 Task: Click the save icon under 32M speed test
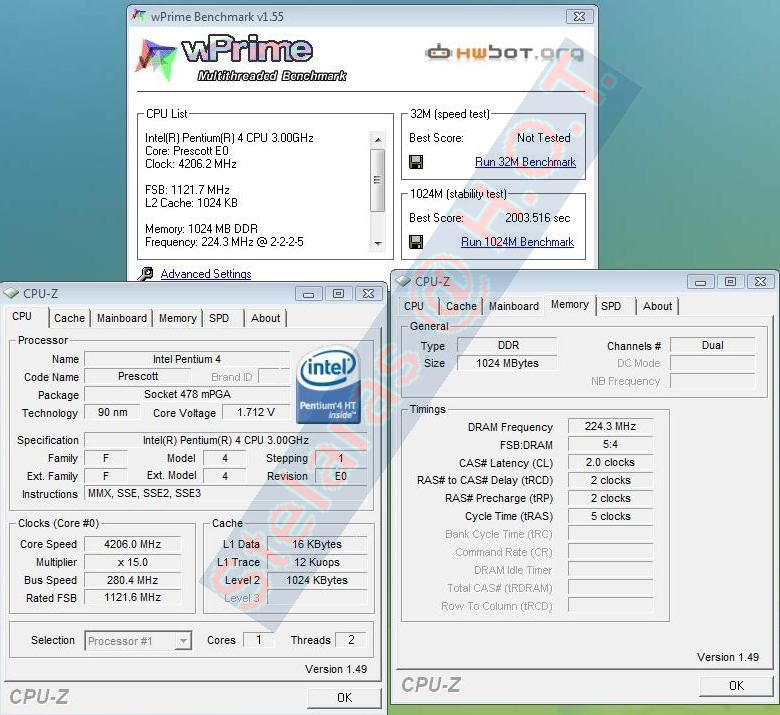pyautogui.click(x=416, y=162)
